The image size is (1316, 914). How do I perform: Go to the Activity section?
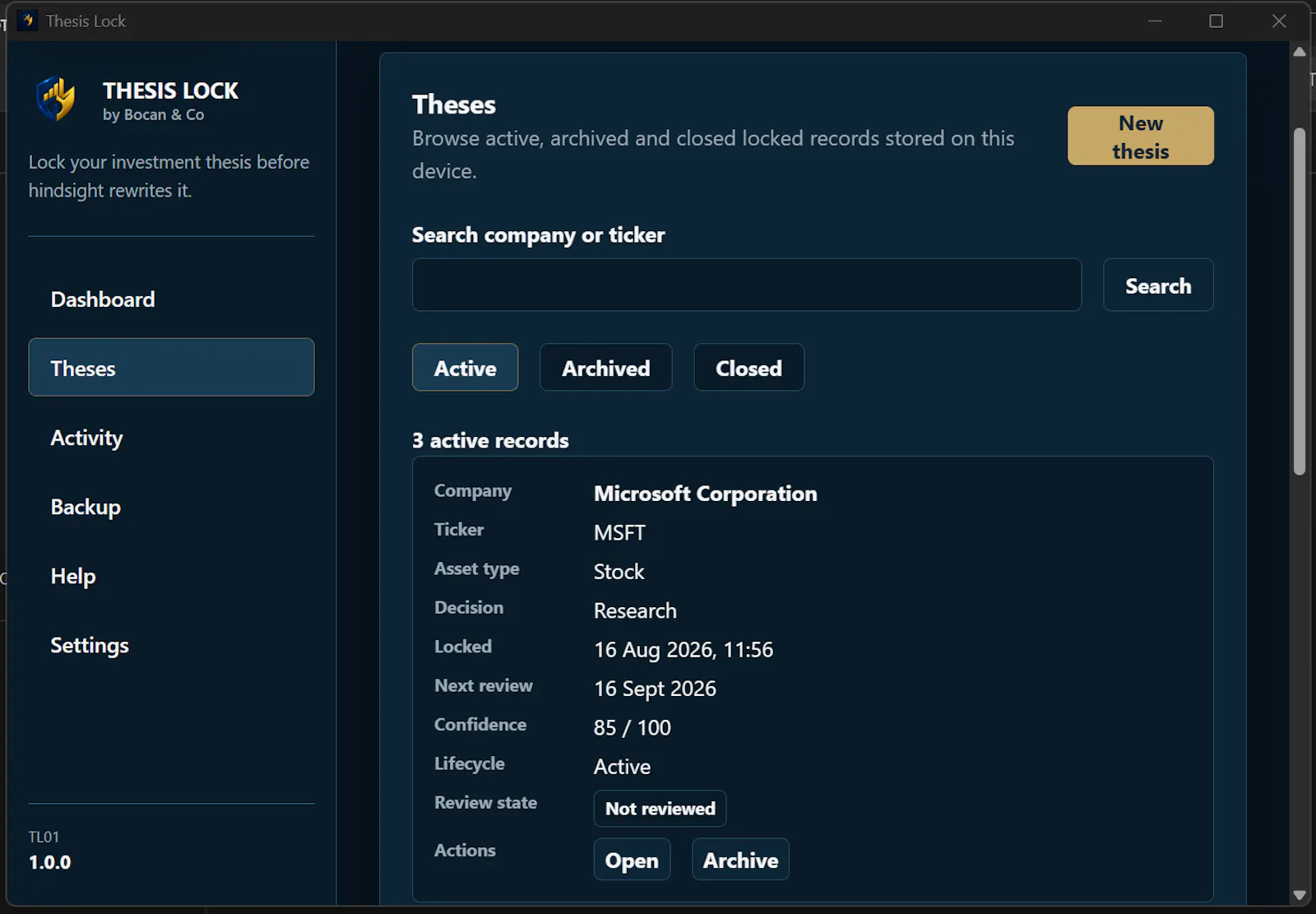[171, 437]
